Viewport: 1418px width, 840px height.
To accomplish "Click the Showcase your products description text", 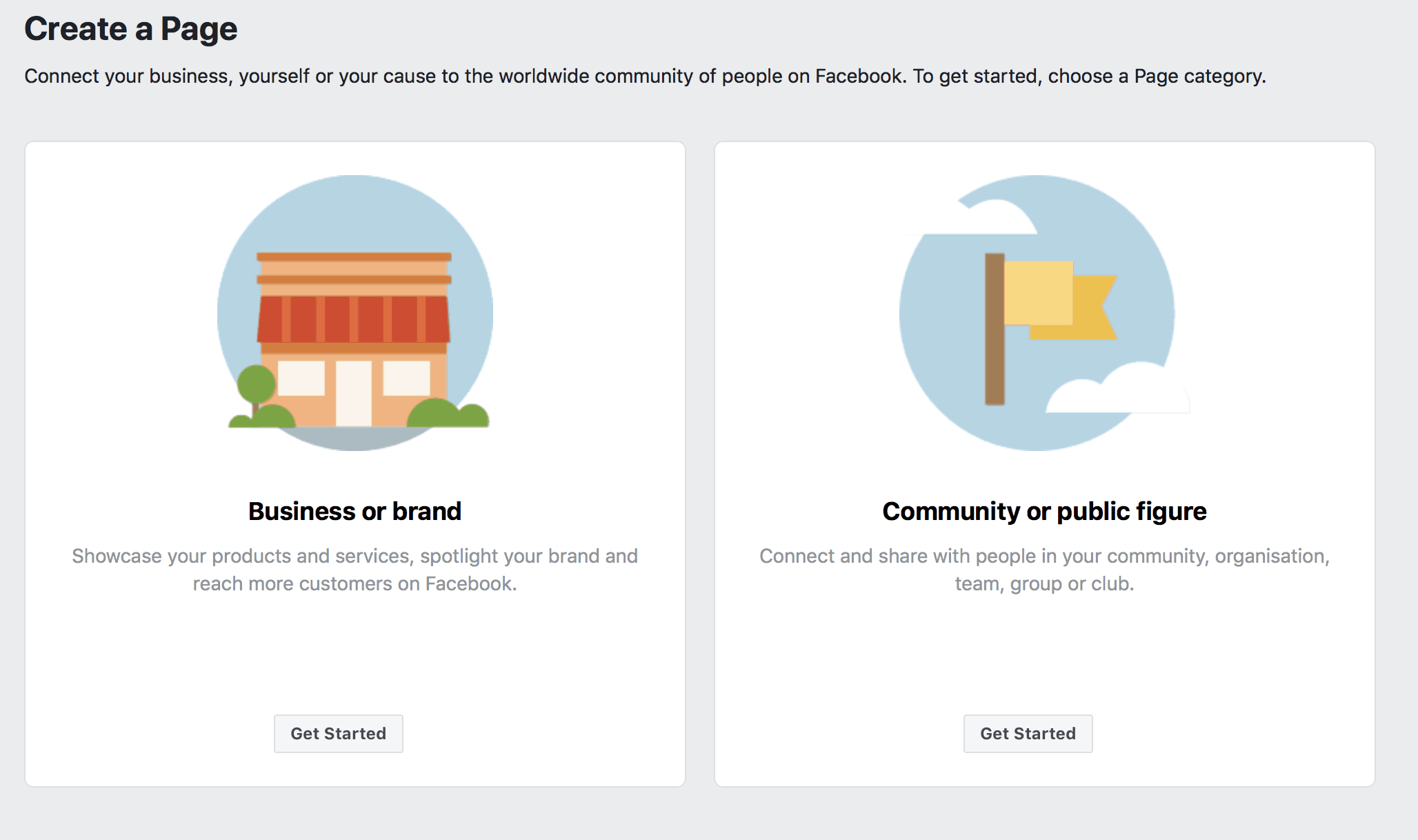I will (354, 570).
